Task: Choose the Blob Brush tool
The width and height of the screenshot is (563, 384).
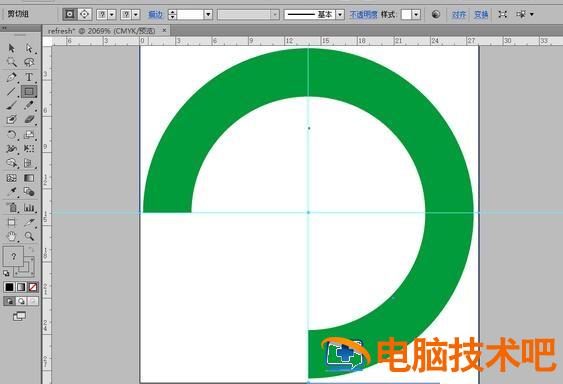Action: pyautogui.click(x=11, y=120)
